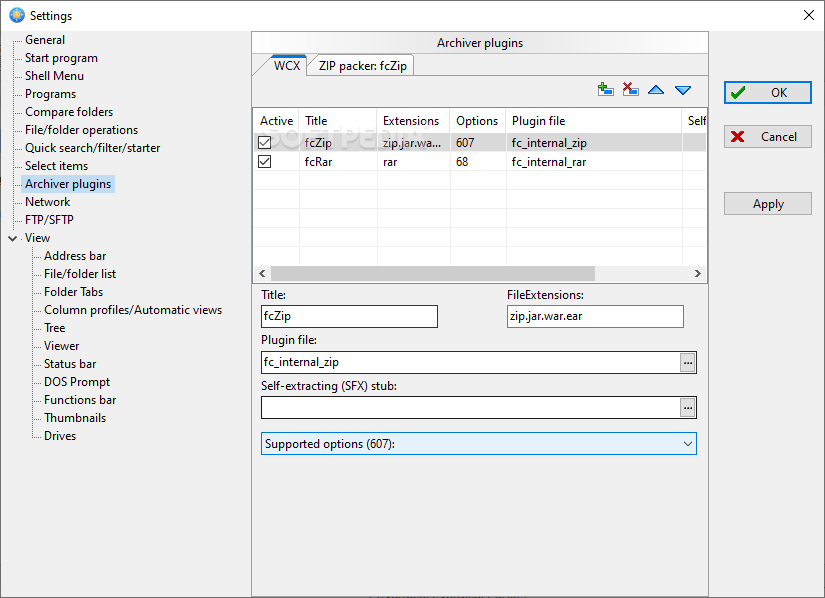Screen dimensions: 825x598
Task: Browse for SFX stub file
Action: click(688, 408)
